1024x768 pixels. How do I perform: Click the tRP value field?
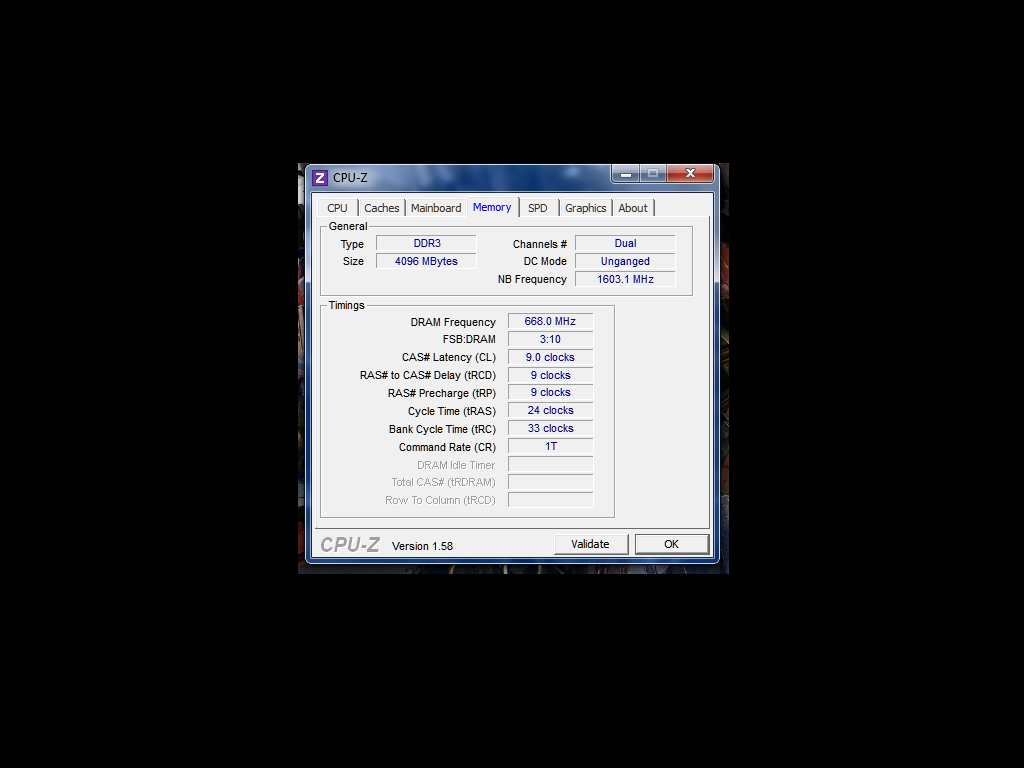click(551, 392)
